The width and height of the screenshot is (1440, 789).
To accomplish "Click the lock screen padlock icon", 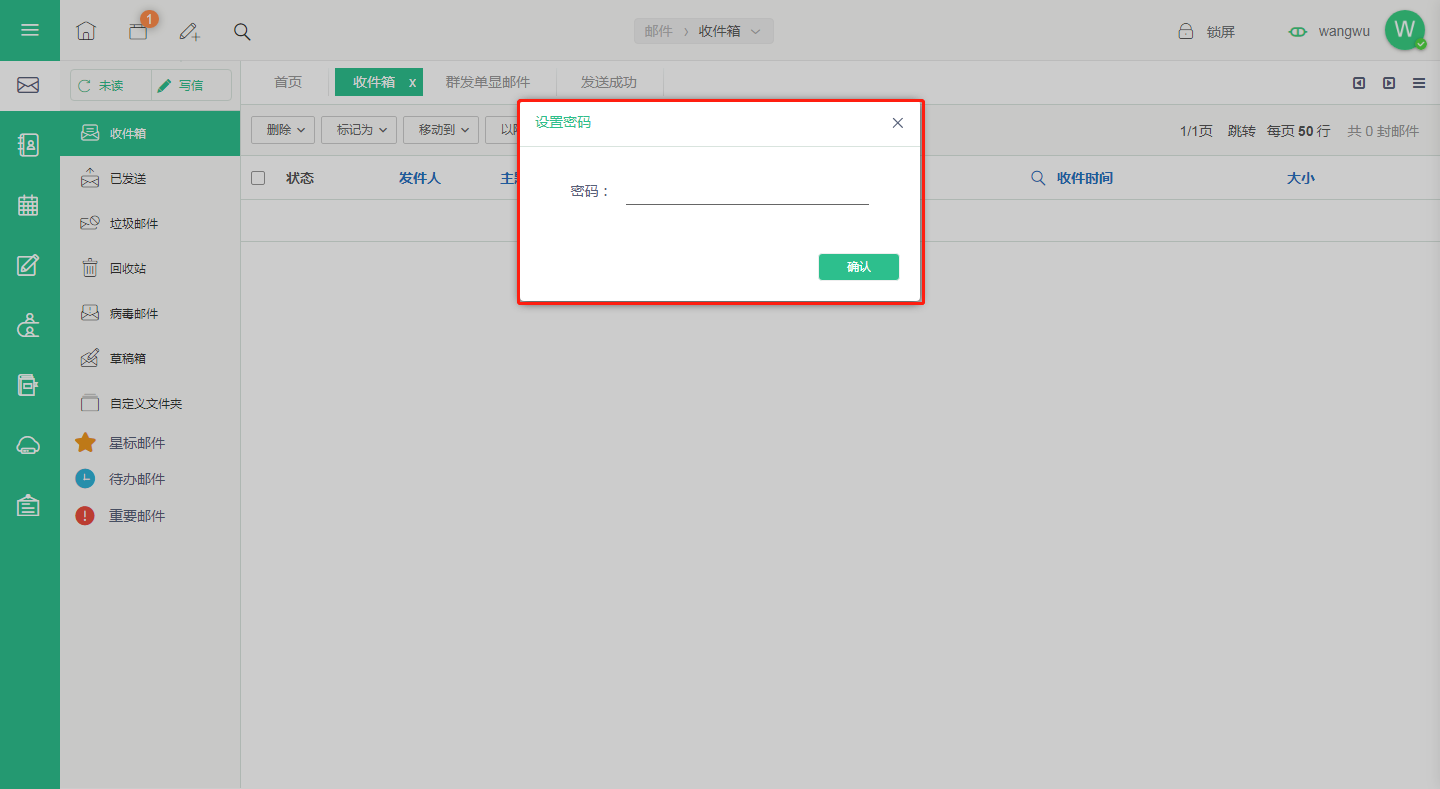I will pyautogui.click(x=1186, y=31).
